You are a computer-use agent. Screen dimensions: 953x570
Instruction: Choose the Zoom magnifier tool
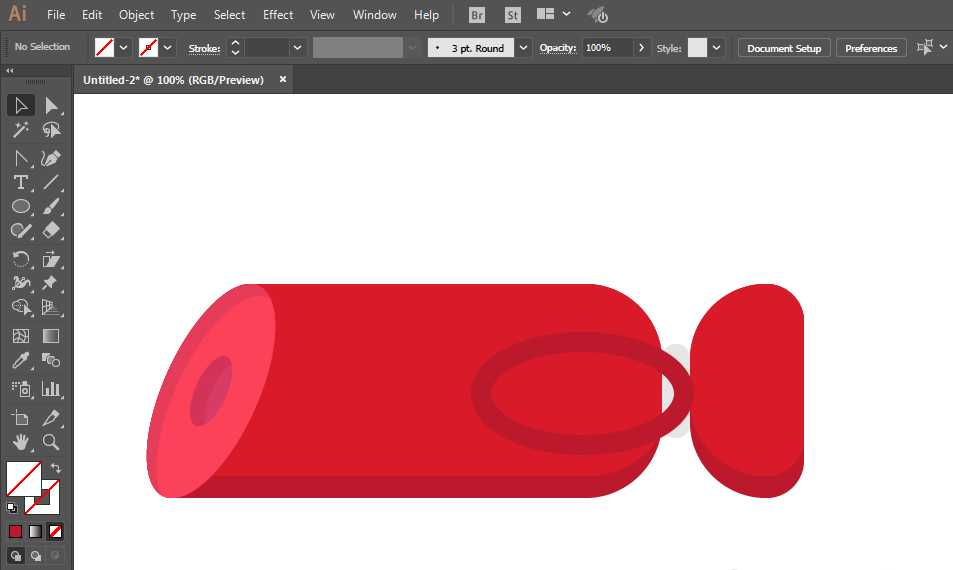(51, 442)
